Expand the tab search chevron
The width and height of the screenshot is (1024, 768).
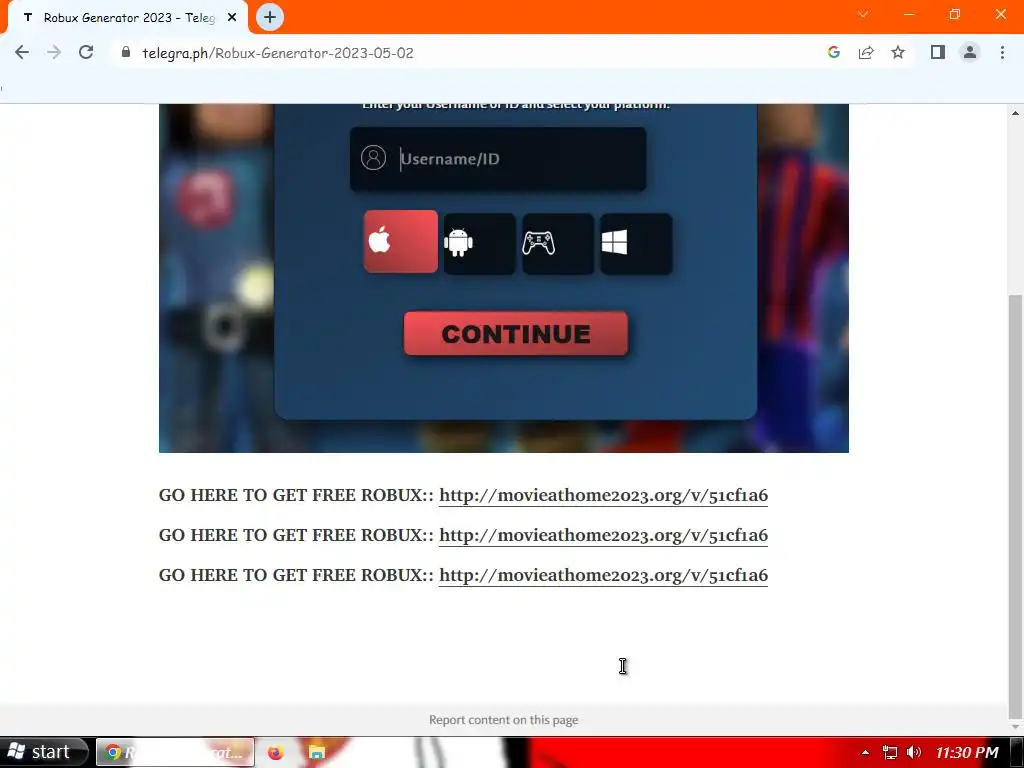tap(863, 14)
